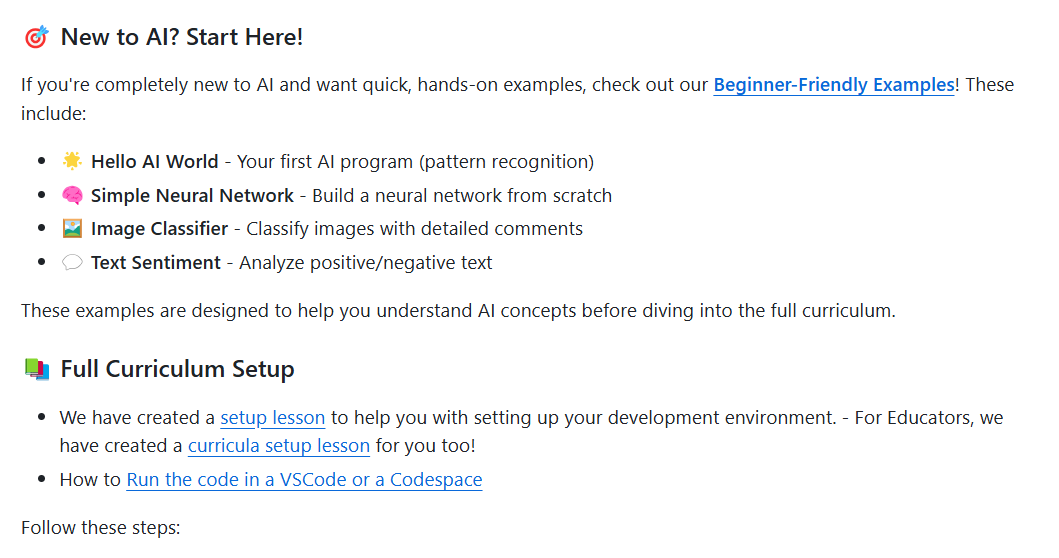Click the Hello AI World bold text

(x=155, y=161)
